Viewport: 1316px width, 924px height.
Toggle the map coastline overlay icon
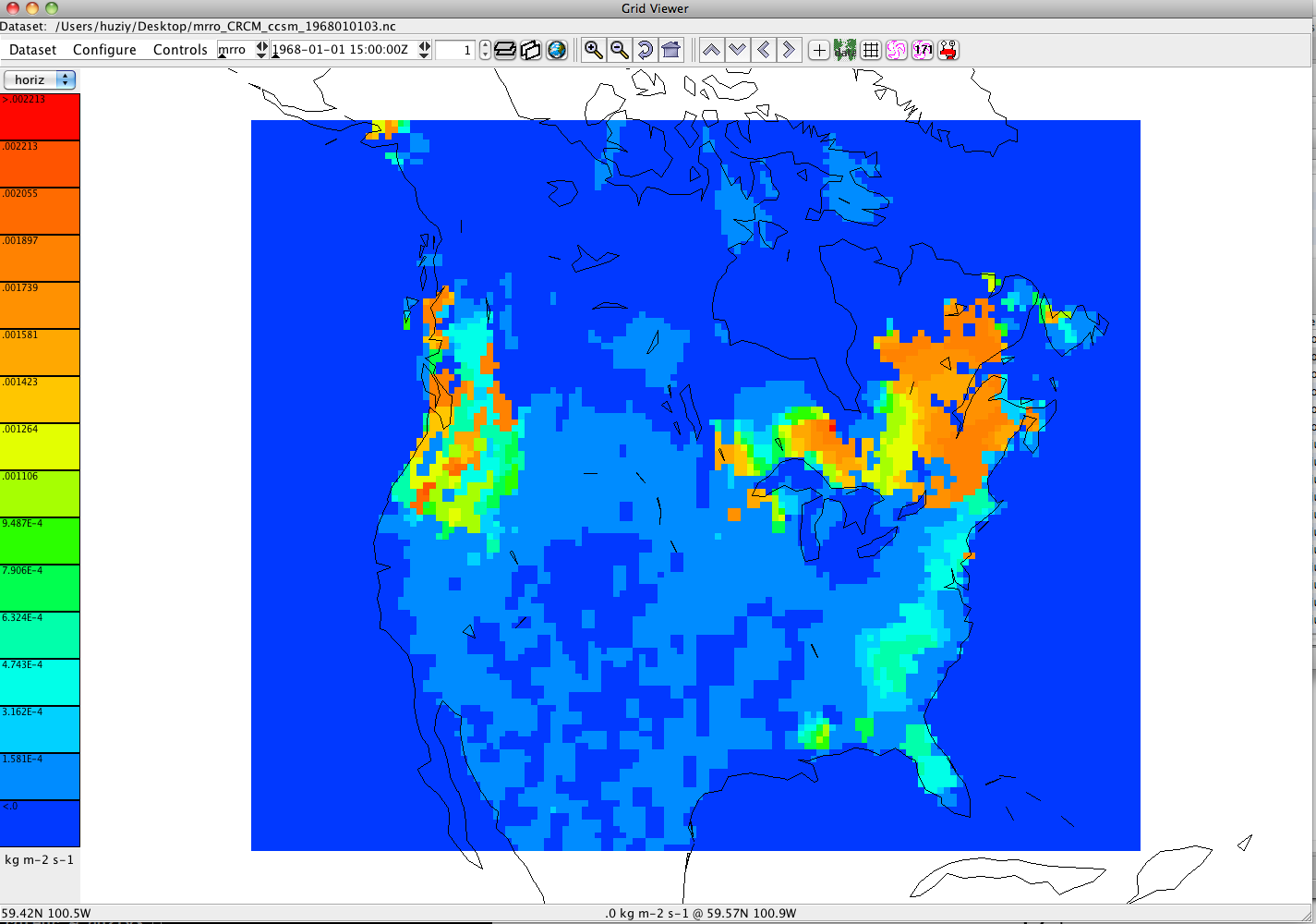tap(845, 50)
